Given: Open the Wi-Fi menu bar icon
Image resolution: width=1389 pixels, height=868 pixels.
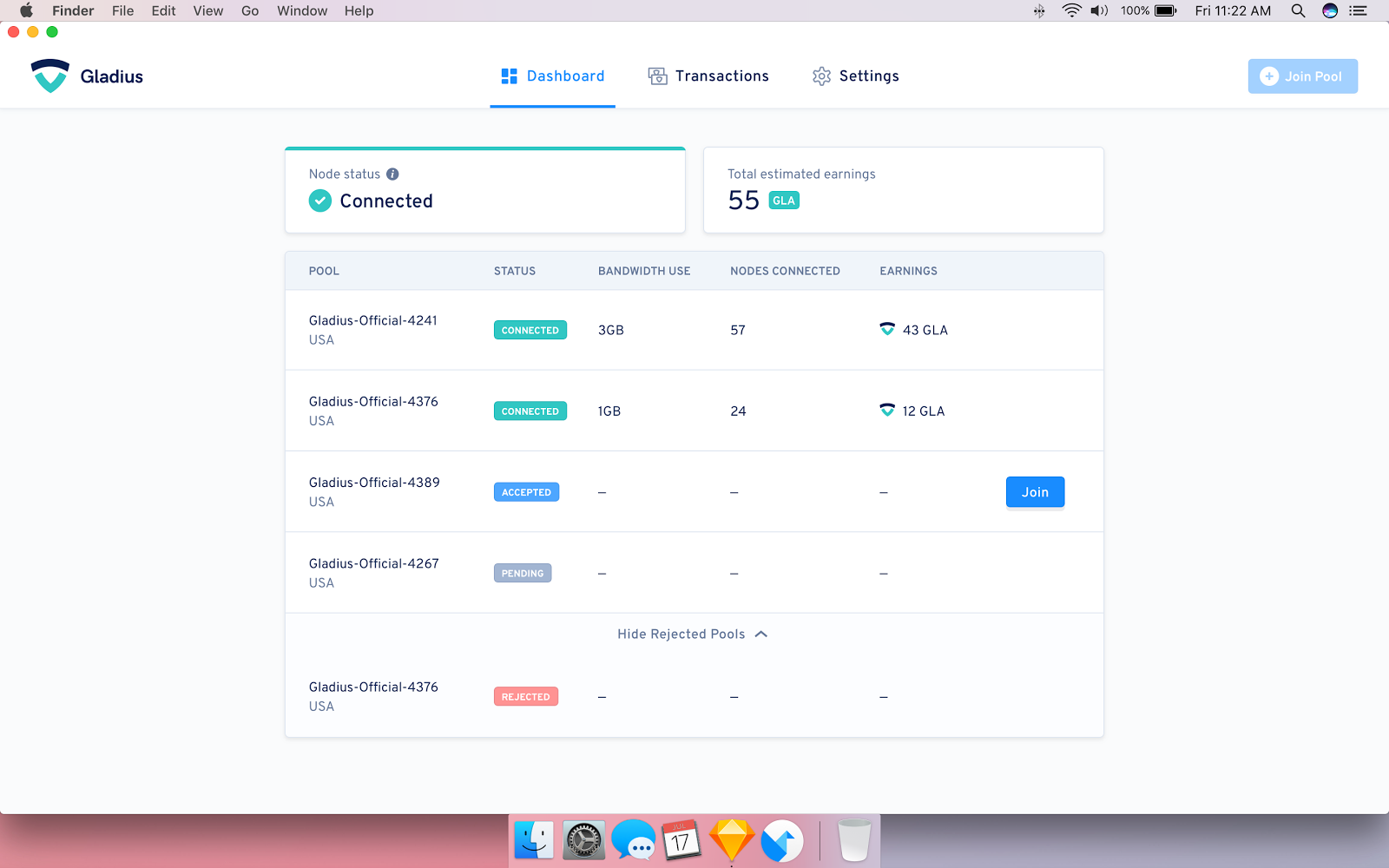Looking at the screenshot, I should [x=1072, y=10].
